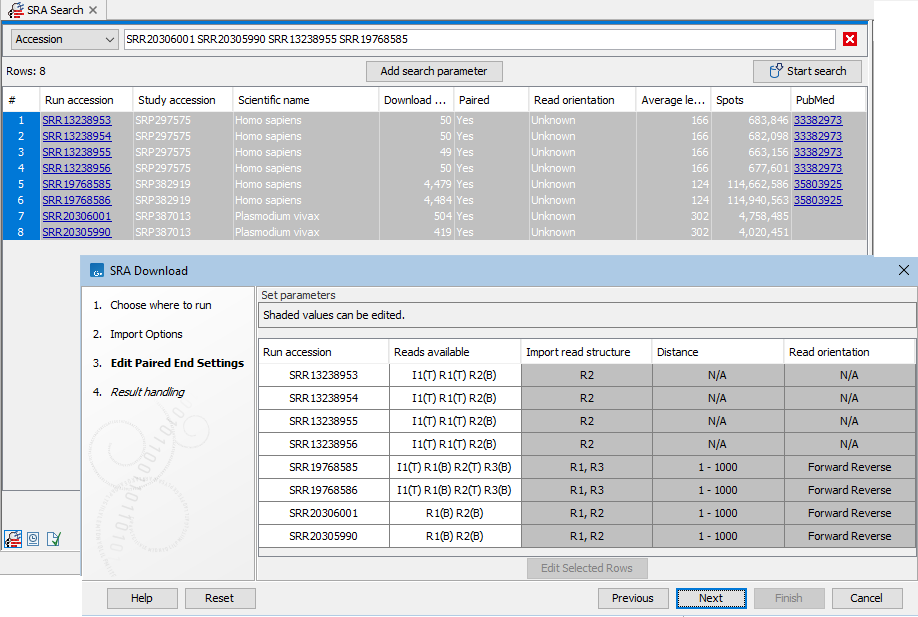
Task: Open run accession SRR13238953
Action: (76, 120)
